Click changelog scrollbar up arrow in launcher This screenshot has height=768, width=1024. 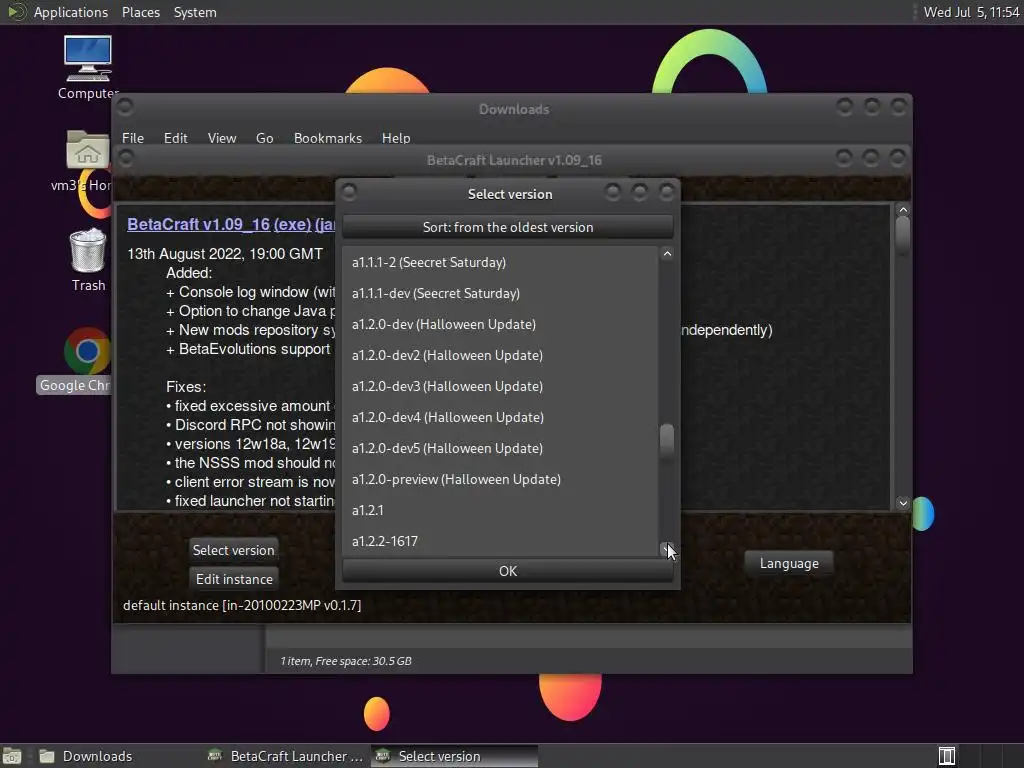click(903, 210)
